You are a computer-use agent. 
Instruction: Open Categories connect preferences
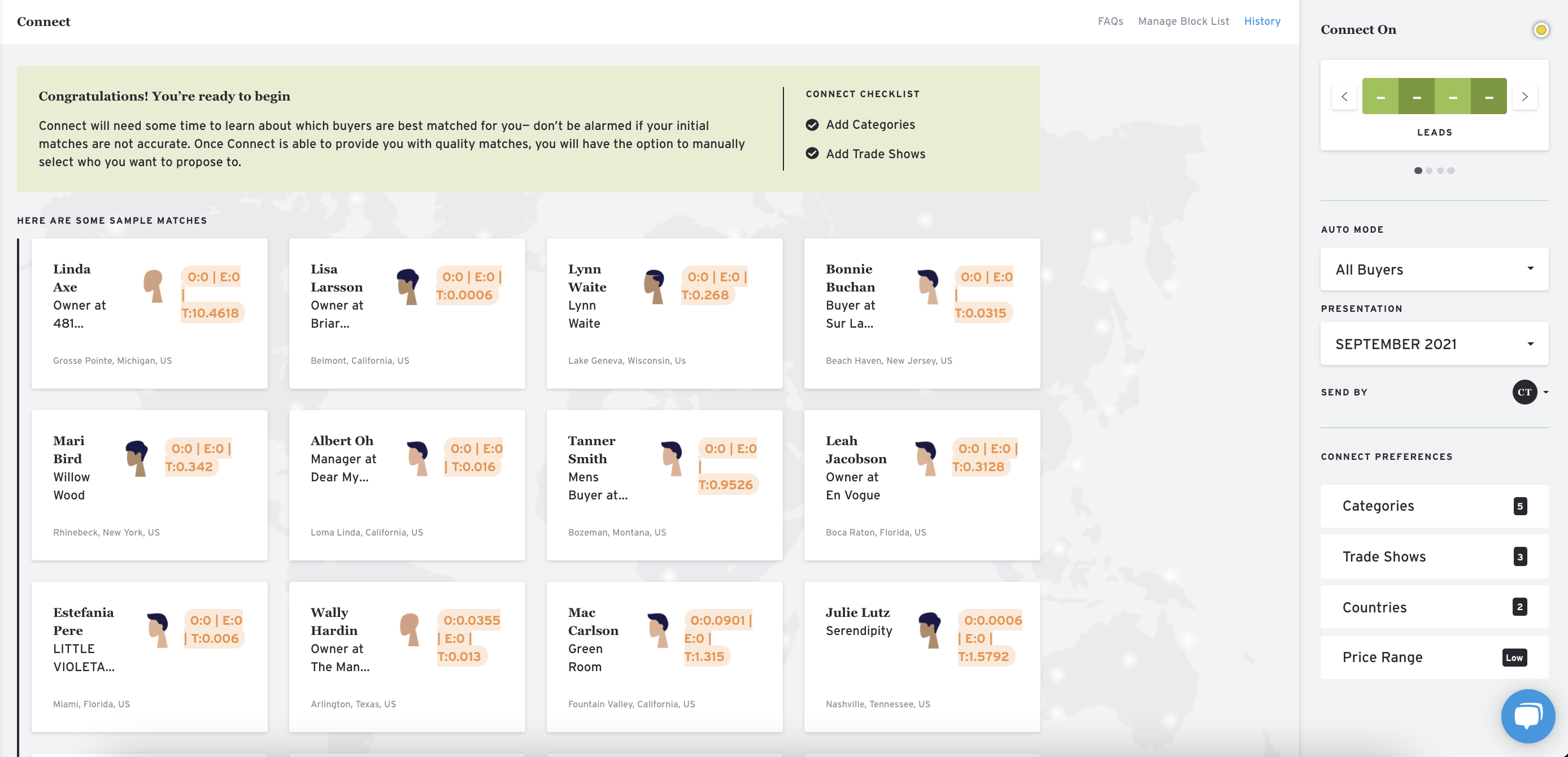click(1434, 506)
